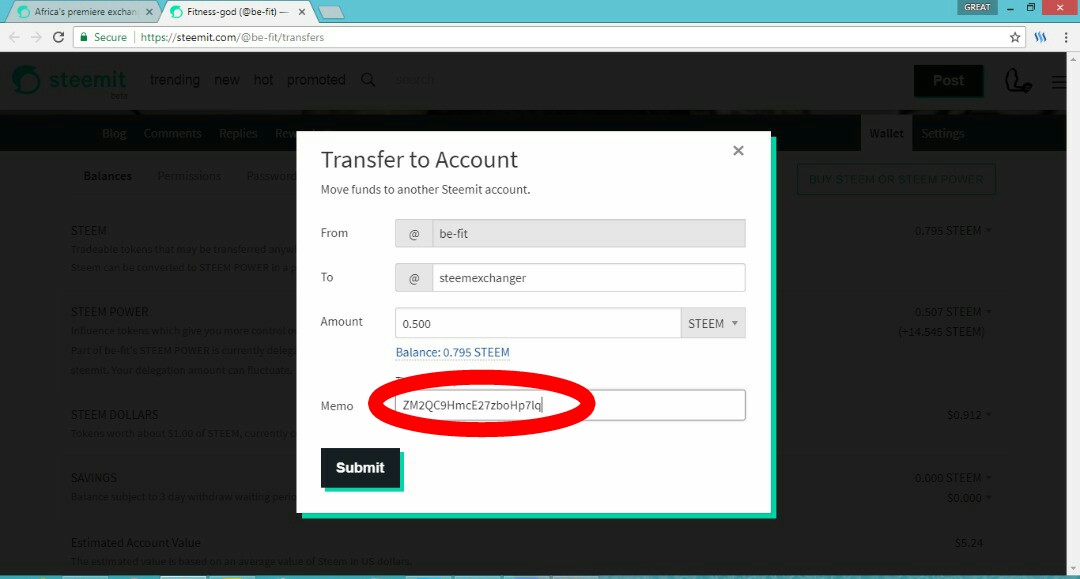Close the Africa's premiere exchange tab
This screenshot has height=579, width=1080.
coord(149,12)
